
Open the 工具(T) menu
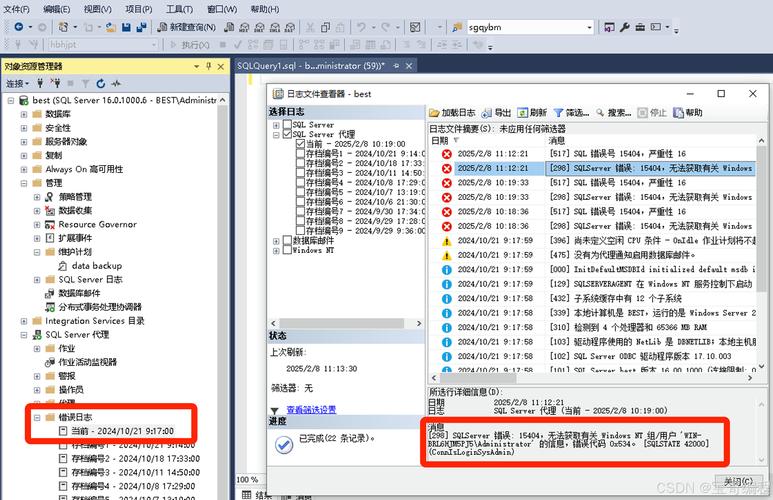pos(179,9)
